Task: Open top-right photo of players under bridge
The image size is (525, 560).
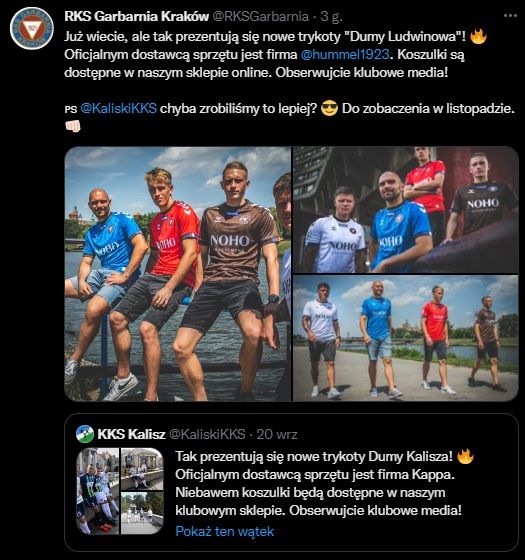Action: 406,210
